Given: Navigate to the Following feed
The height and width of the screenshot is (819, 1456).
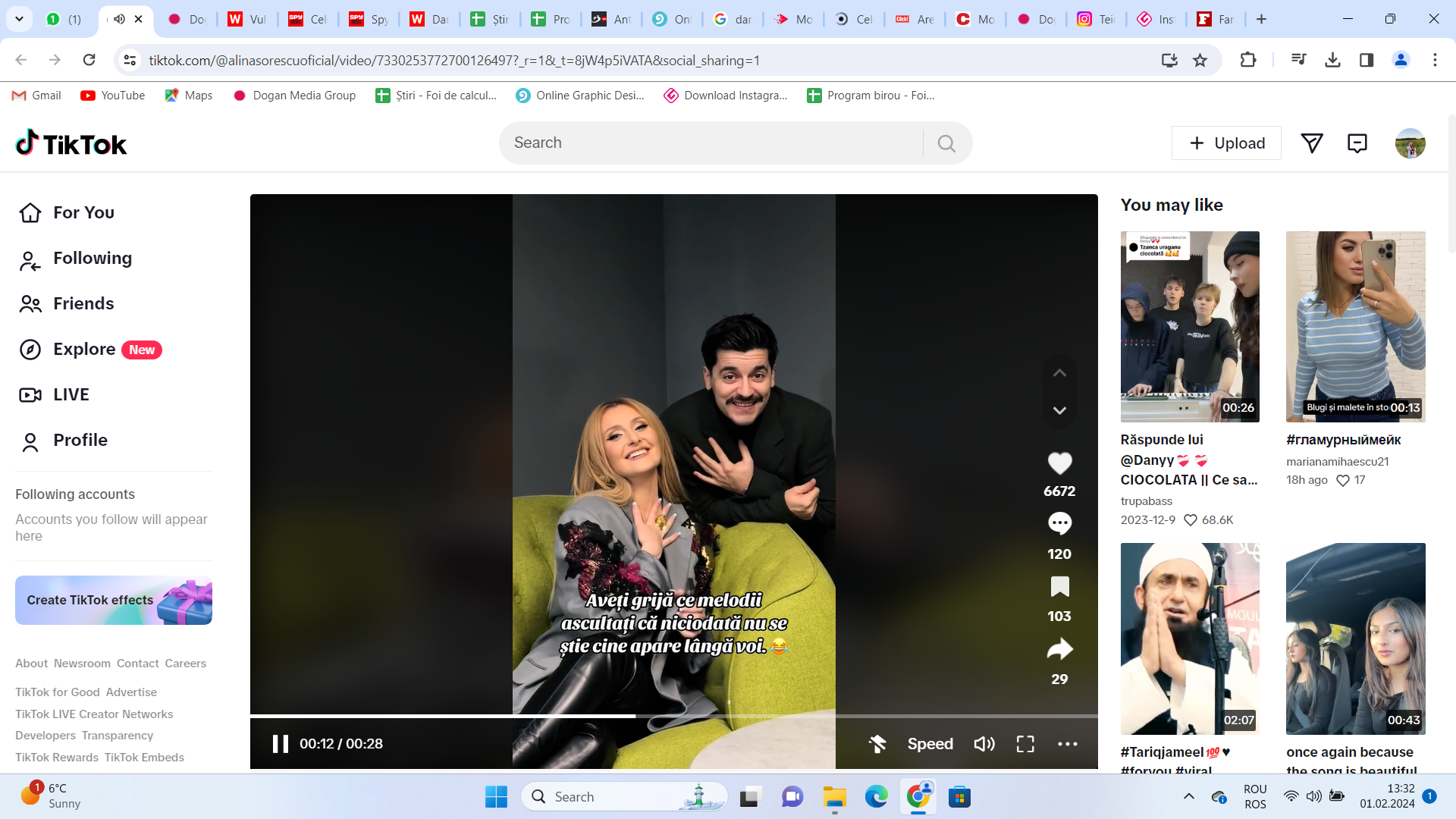Looking at the screenshot, I should 92,259.
